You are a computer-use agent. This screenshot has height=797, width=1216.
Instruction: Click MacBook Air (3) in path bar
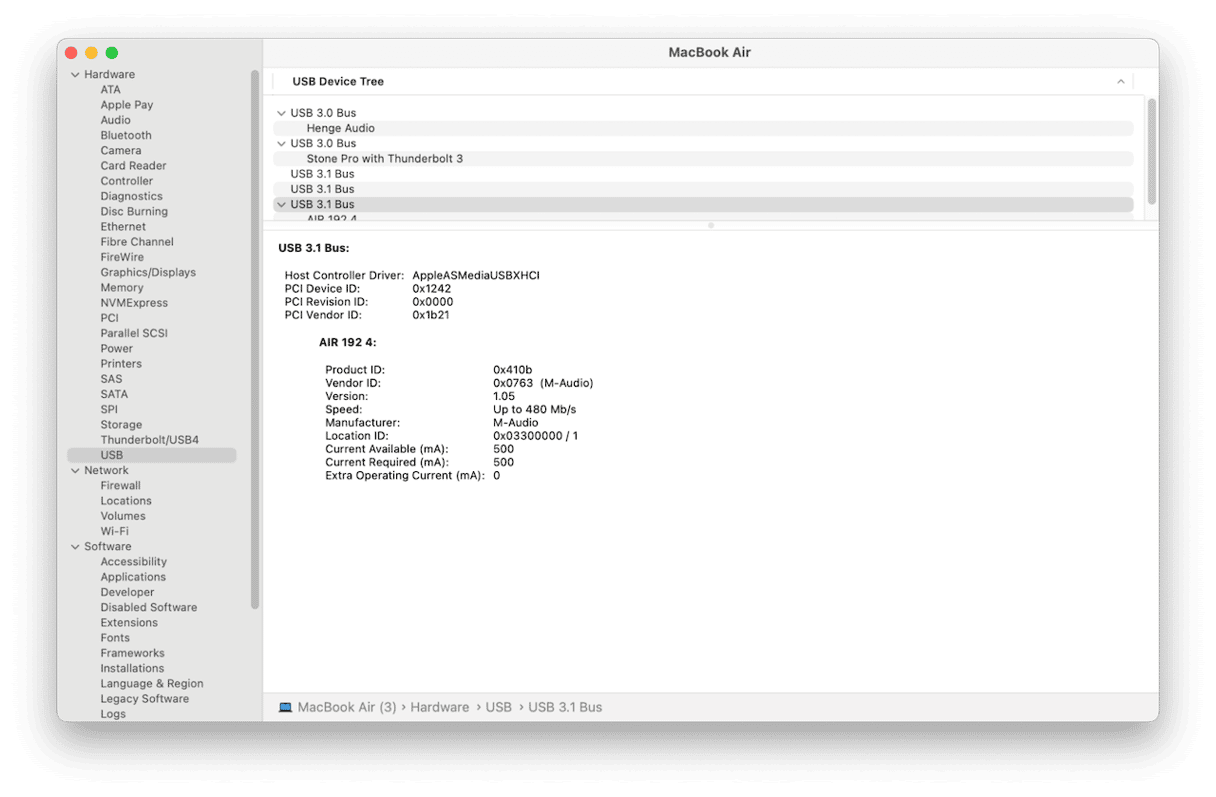coord(347,707)
